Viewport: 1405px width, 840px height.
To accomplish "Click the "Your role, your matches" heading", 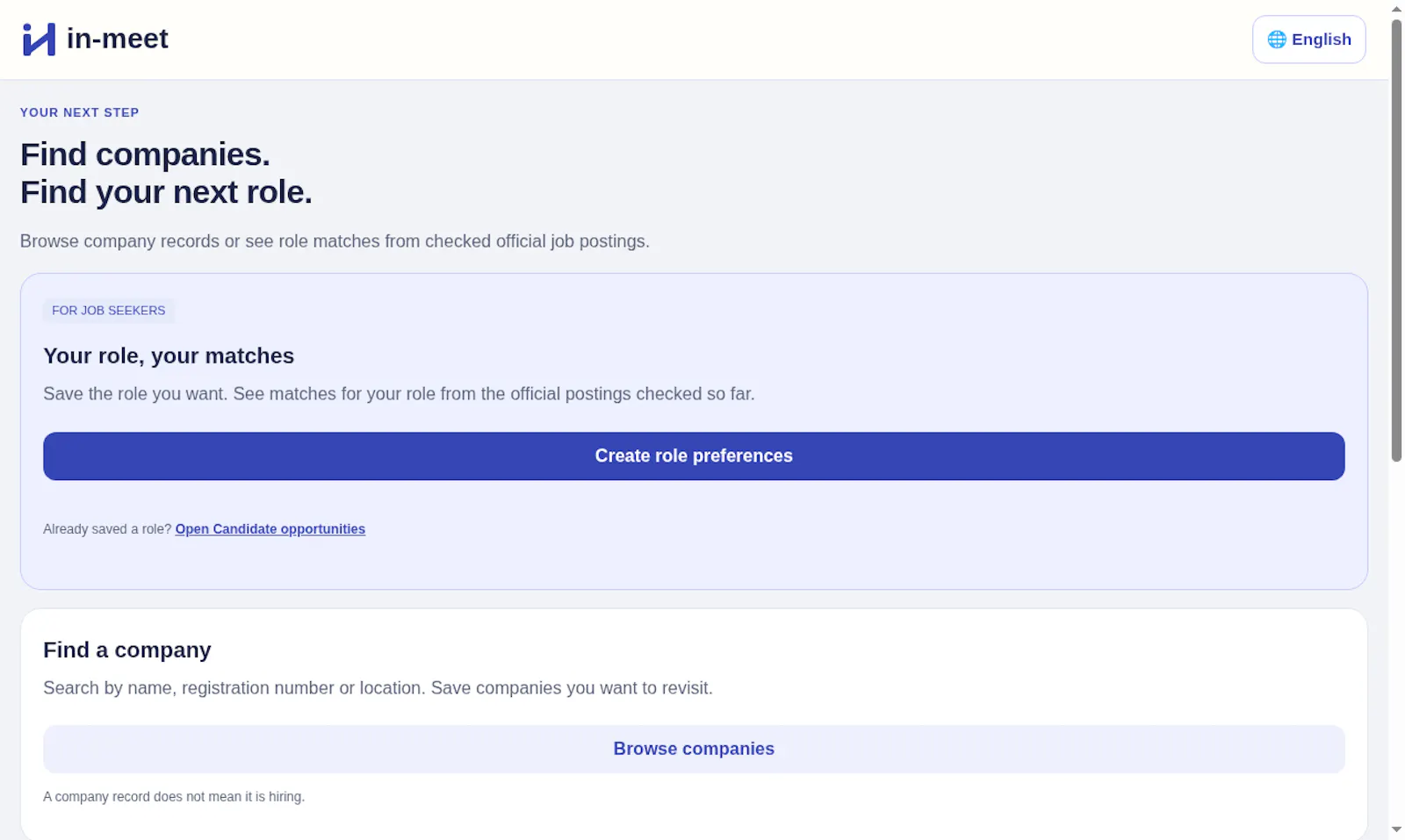I will tap(169, 355).
